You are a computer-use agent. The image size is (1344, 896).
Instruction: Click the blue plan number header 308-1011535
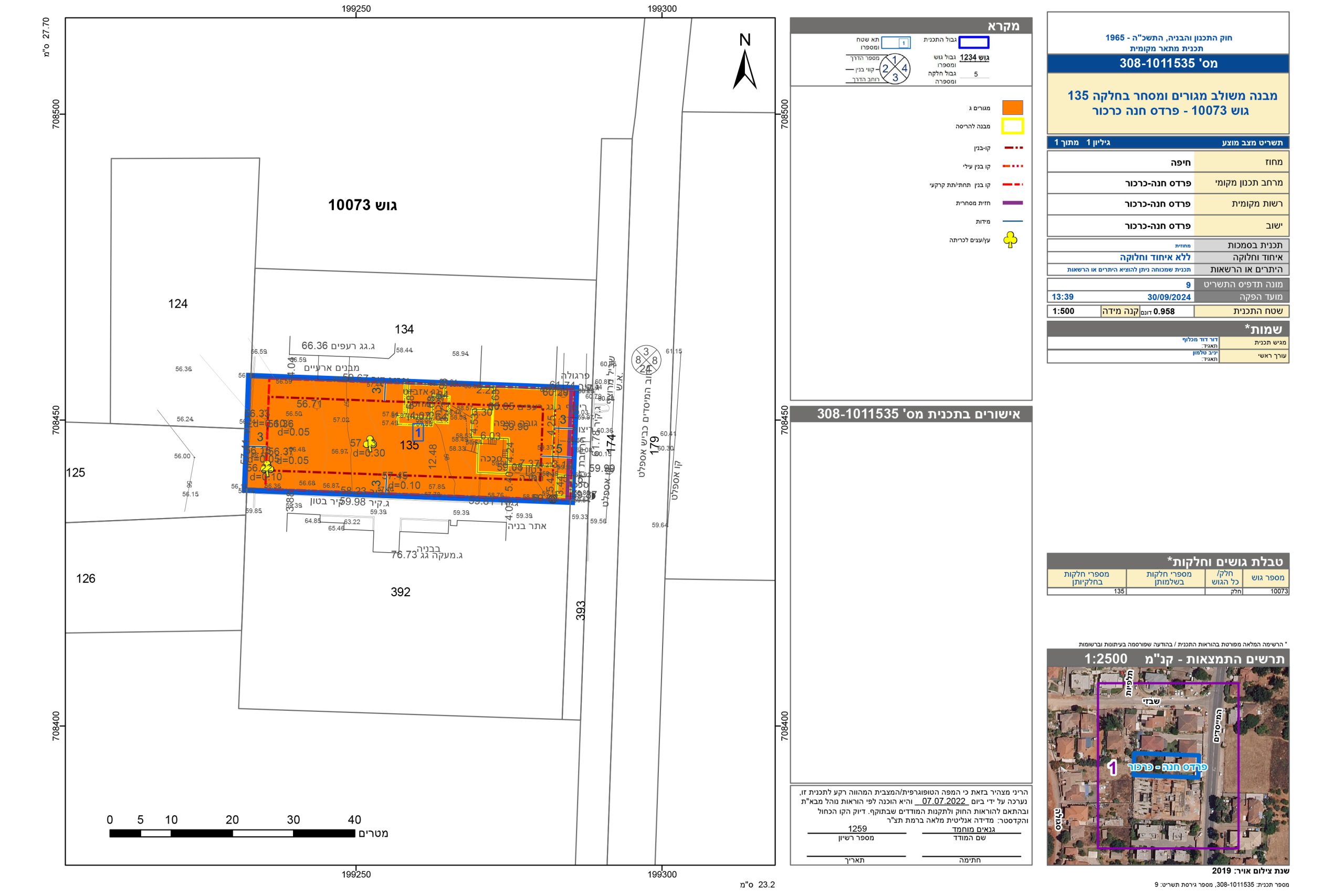tap(1168, 64)
